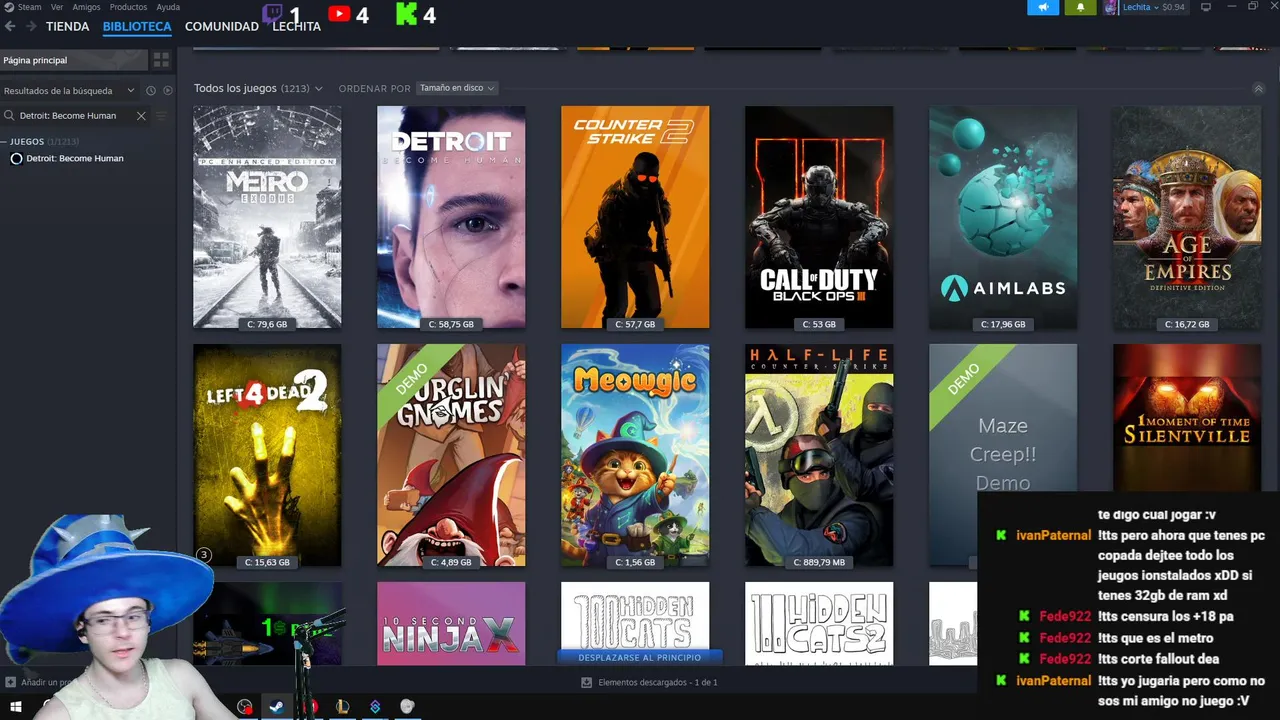Open the 100 Hidden Cats 2 cover

pyautogui.click(x=819, y=624)
